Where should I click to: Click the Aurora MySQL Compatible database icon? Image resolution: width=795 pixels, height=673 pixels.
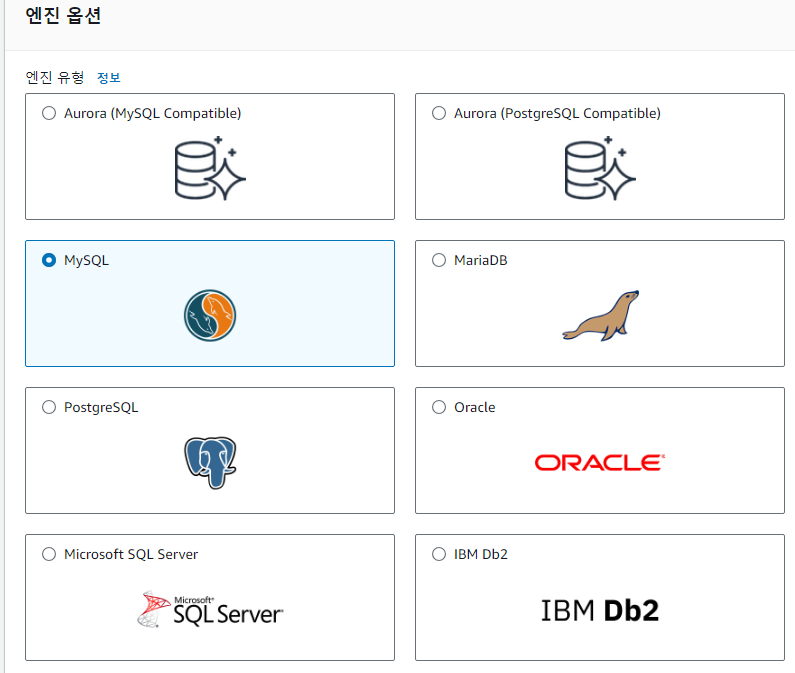pyautogui.click(x=210, y=171)
